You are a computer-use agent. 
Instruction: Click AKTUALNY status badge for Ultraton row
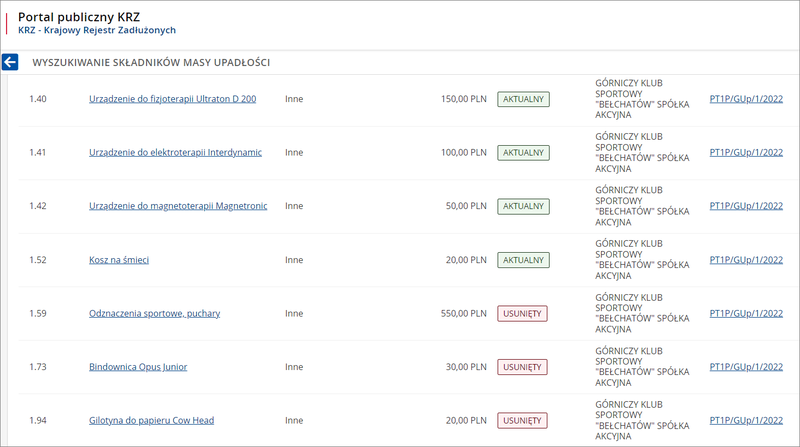coord(523,99)
